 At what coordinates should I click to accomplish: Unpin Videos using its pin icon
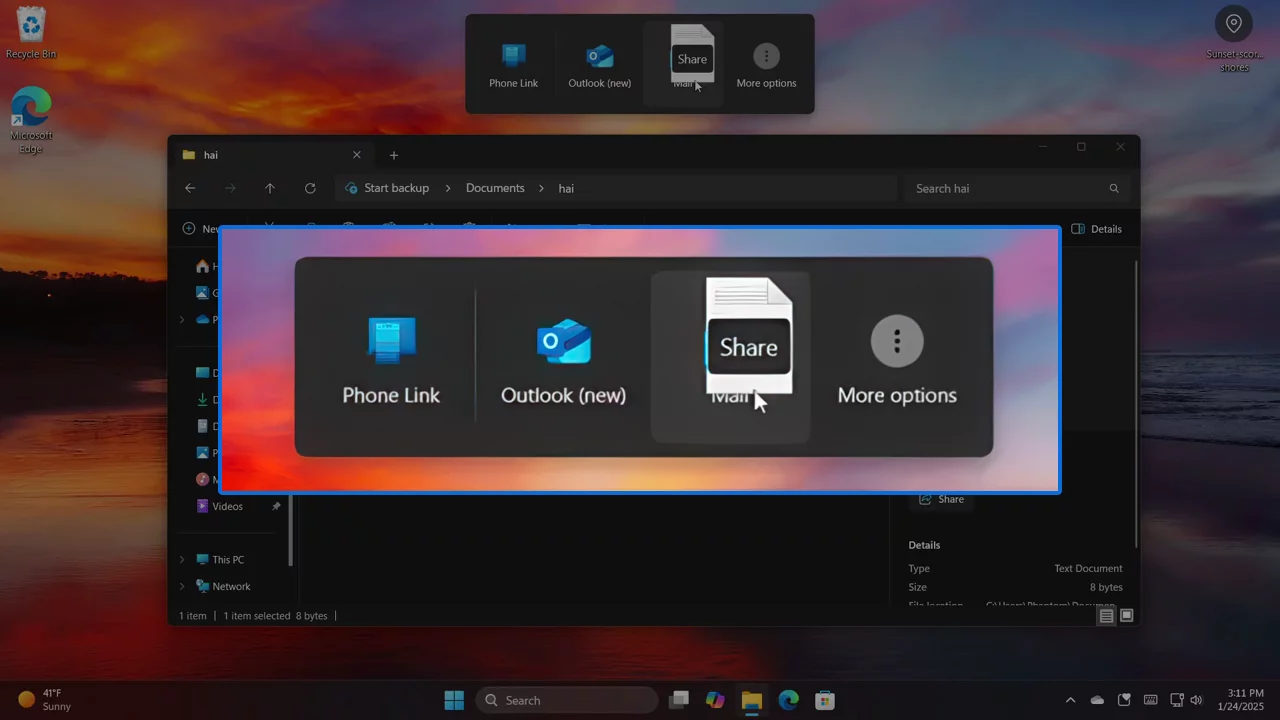(276, 506)
